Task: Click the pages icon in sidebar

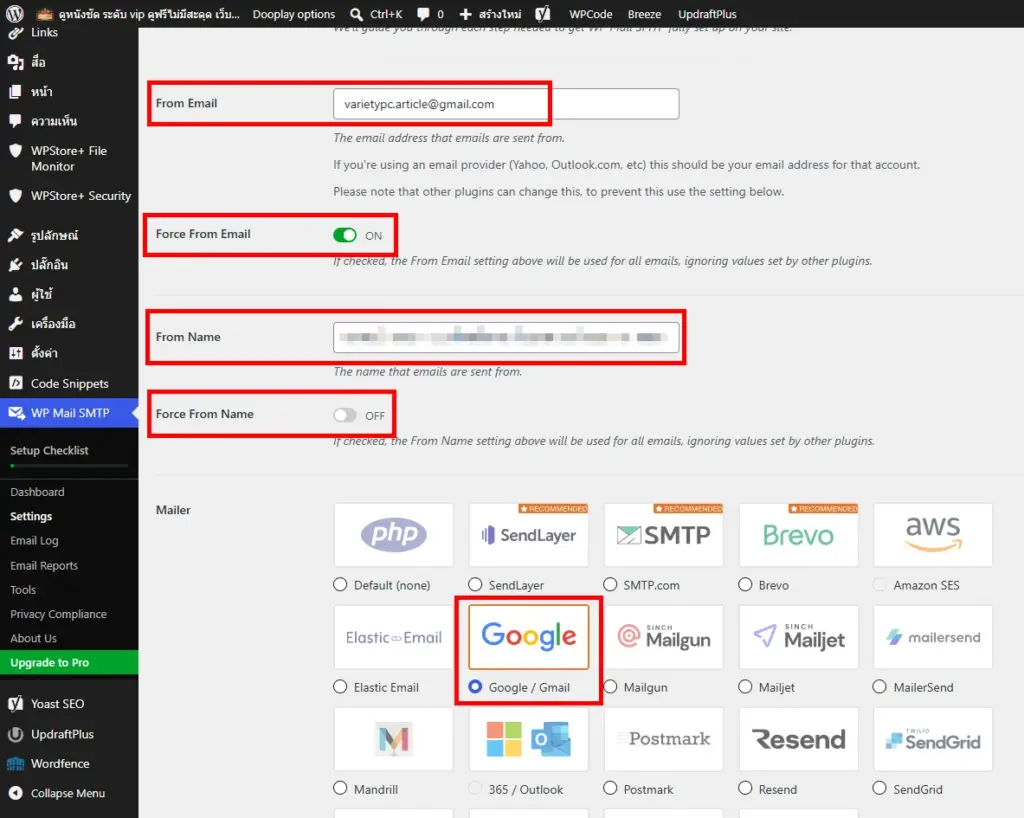Action: click(16, 92)
